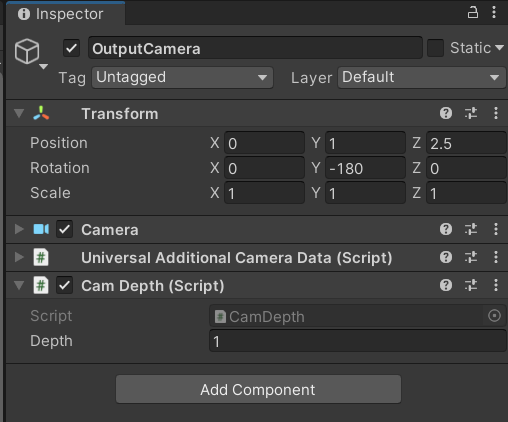Disable the OutputCamera GameObject checkbox
The height and width of the screenshot is (422, 508).
(x=71, y=48)
